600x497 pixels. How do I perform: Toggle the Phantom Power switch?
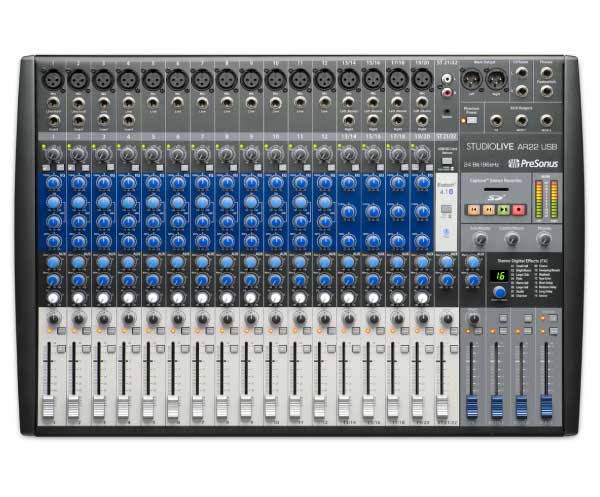click(x=472, y=120)
